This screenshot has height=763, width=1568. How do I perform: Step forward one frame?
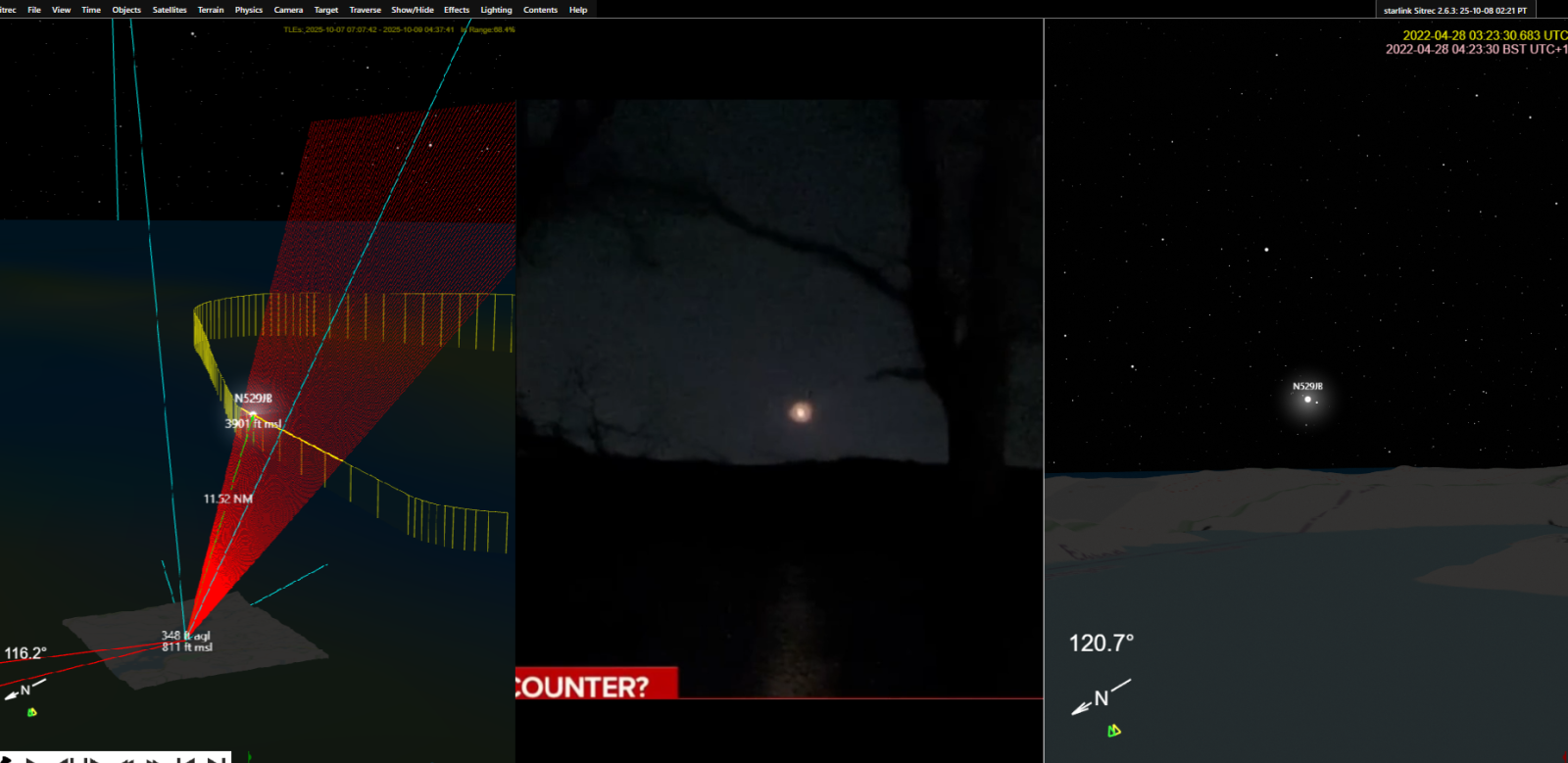92,759
